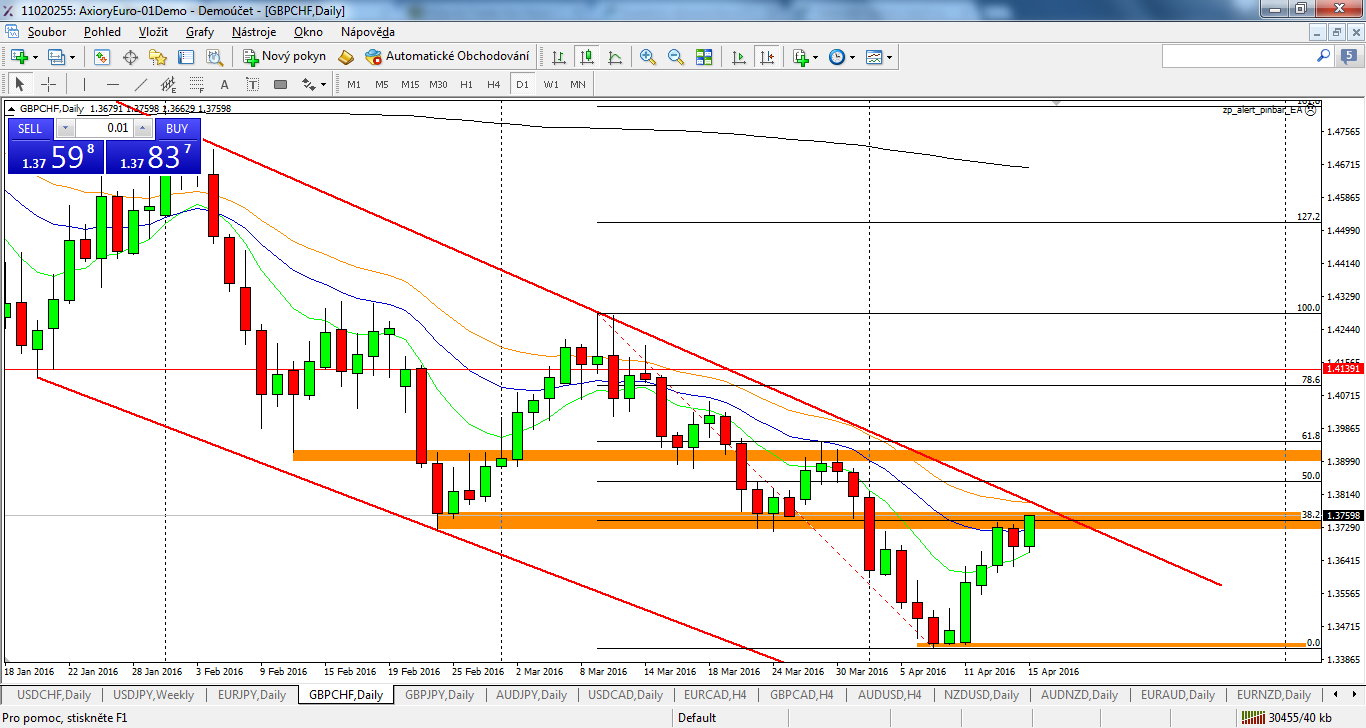This screenshot has height=728, width=1366.
Task: Open the MetaEditor book icon
Action: coord(347,57)
